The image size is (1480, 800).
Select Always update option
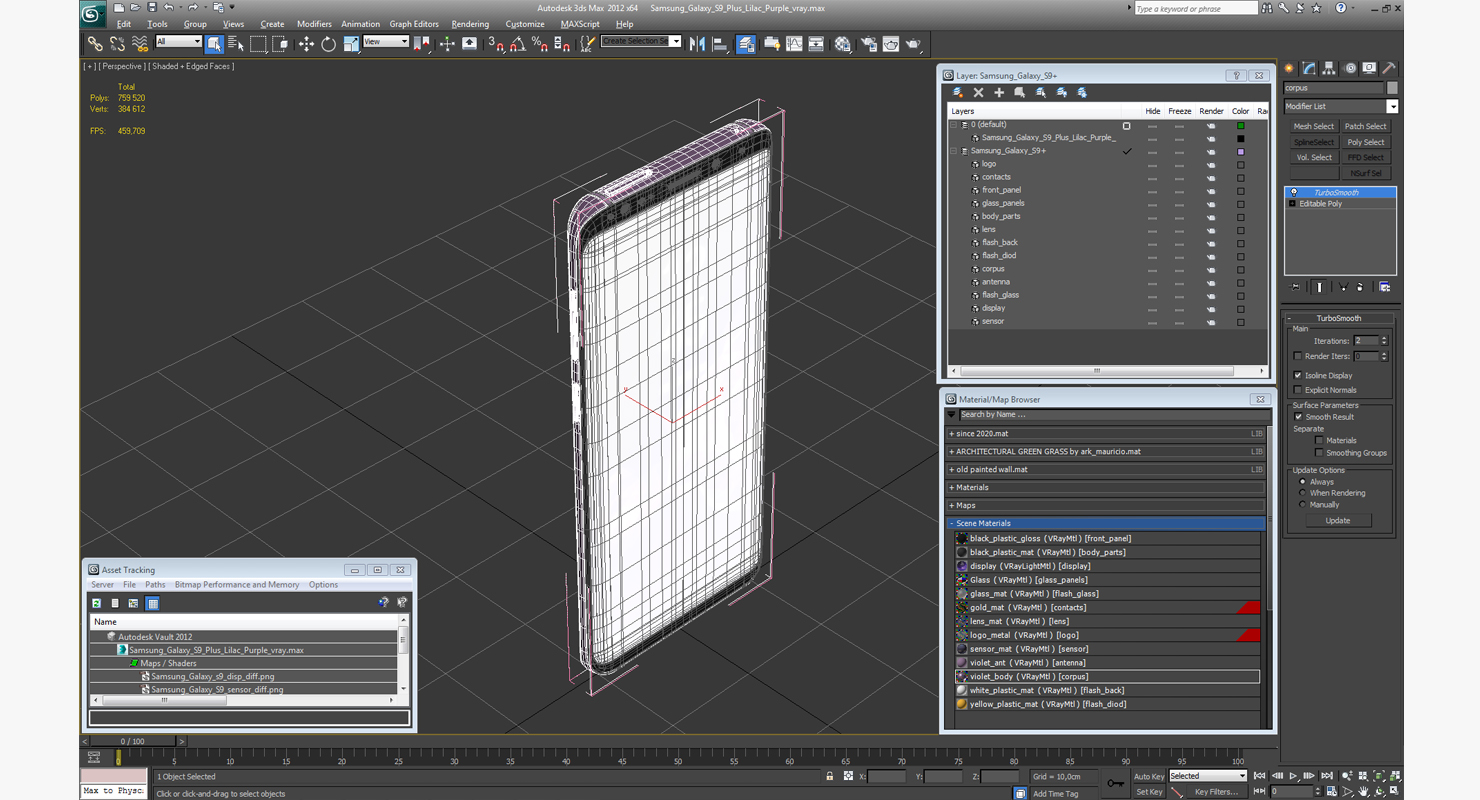[x=1302, y=482]
